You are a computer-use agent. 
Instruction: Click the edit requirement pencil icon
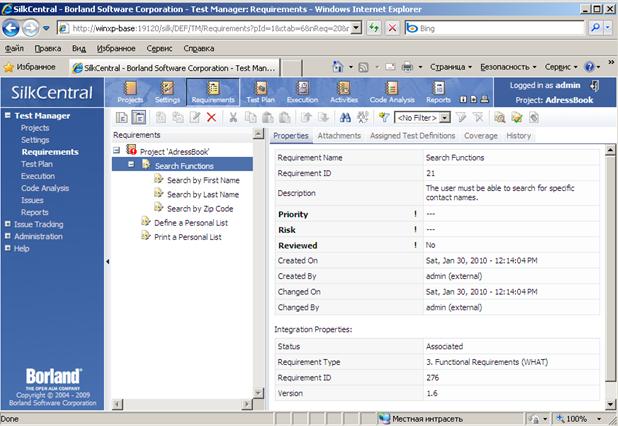(x=195, y=117)
